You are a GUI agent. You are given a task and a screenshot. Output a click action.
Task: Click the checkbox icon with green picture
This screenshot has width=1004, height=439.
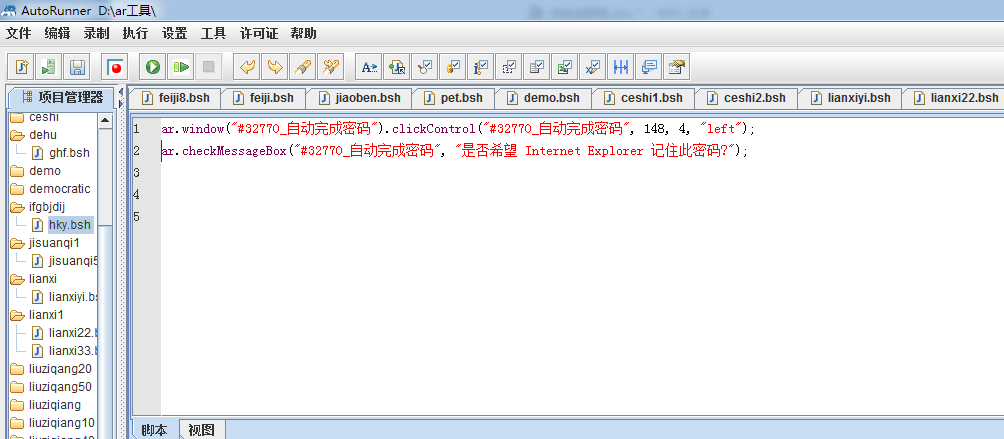565,66
